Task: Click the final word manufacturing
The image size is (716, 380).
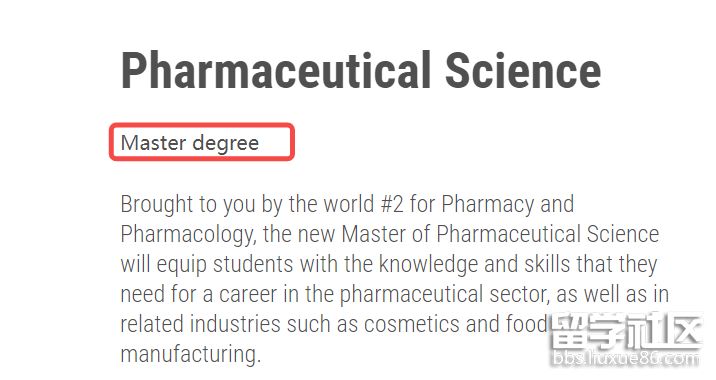Action: 190,355
